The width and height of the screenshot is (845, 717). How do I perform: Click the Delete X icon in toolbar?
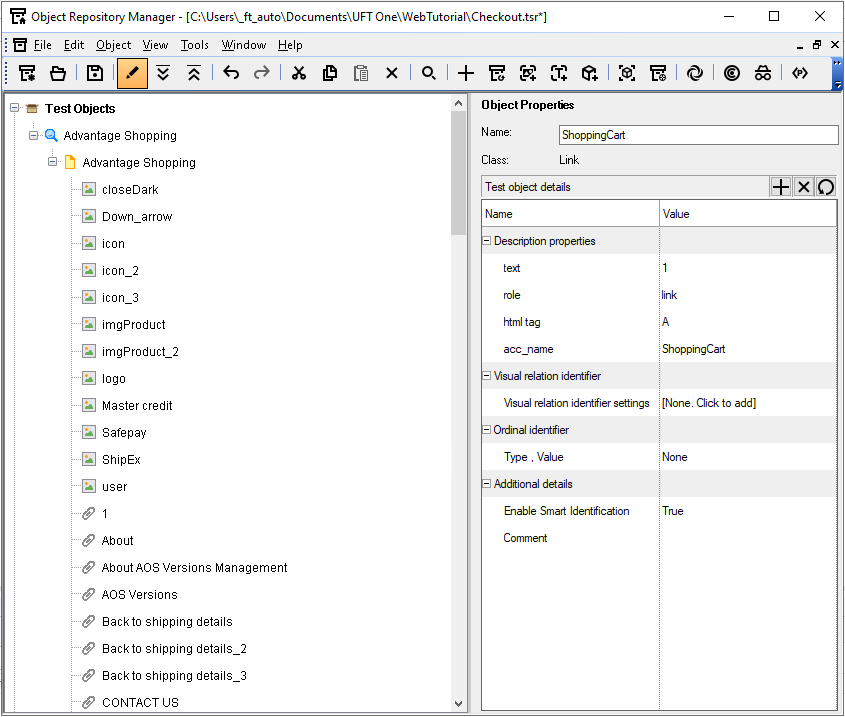(392, 73)
